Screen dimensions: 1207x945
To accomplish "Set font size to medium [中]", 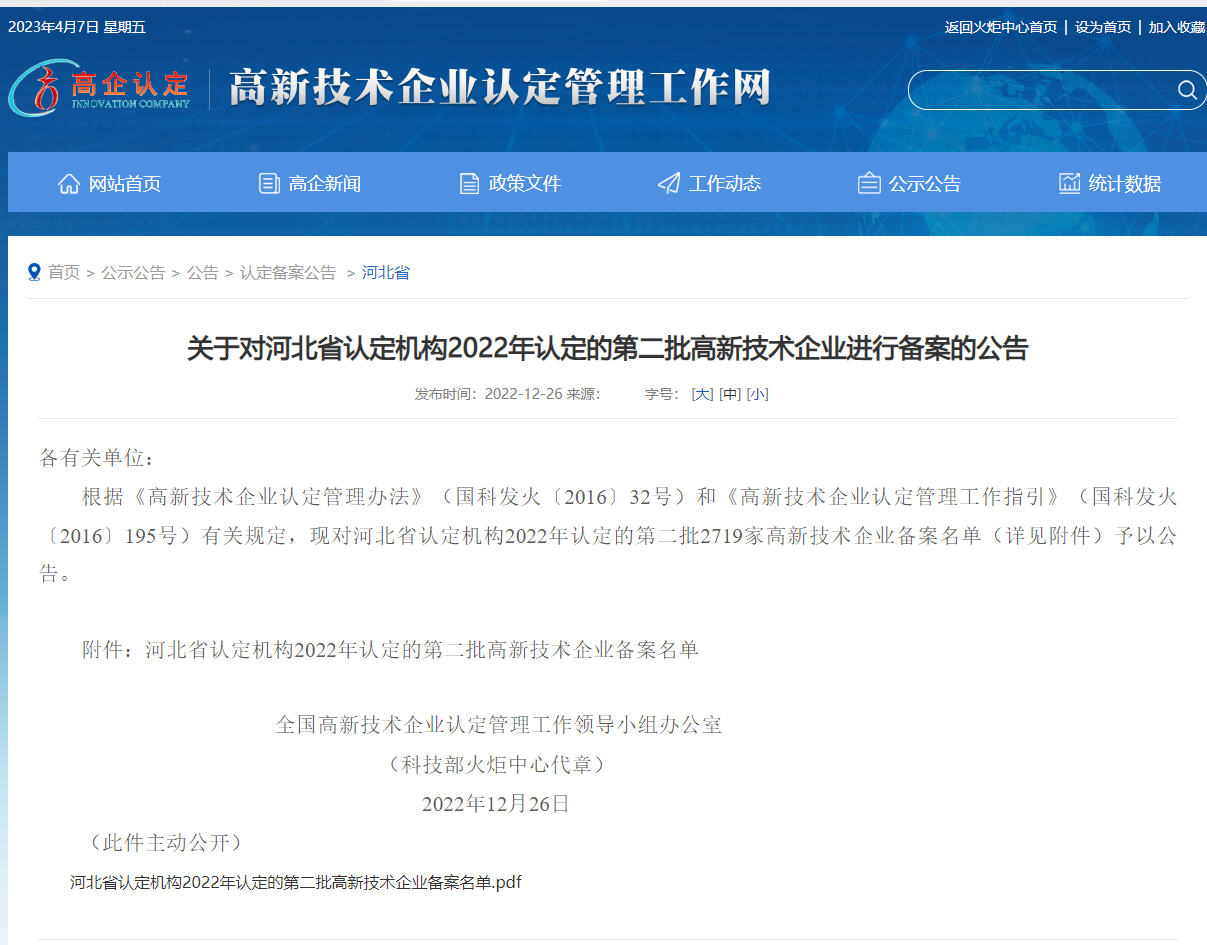I will coord(730,394).
